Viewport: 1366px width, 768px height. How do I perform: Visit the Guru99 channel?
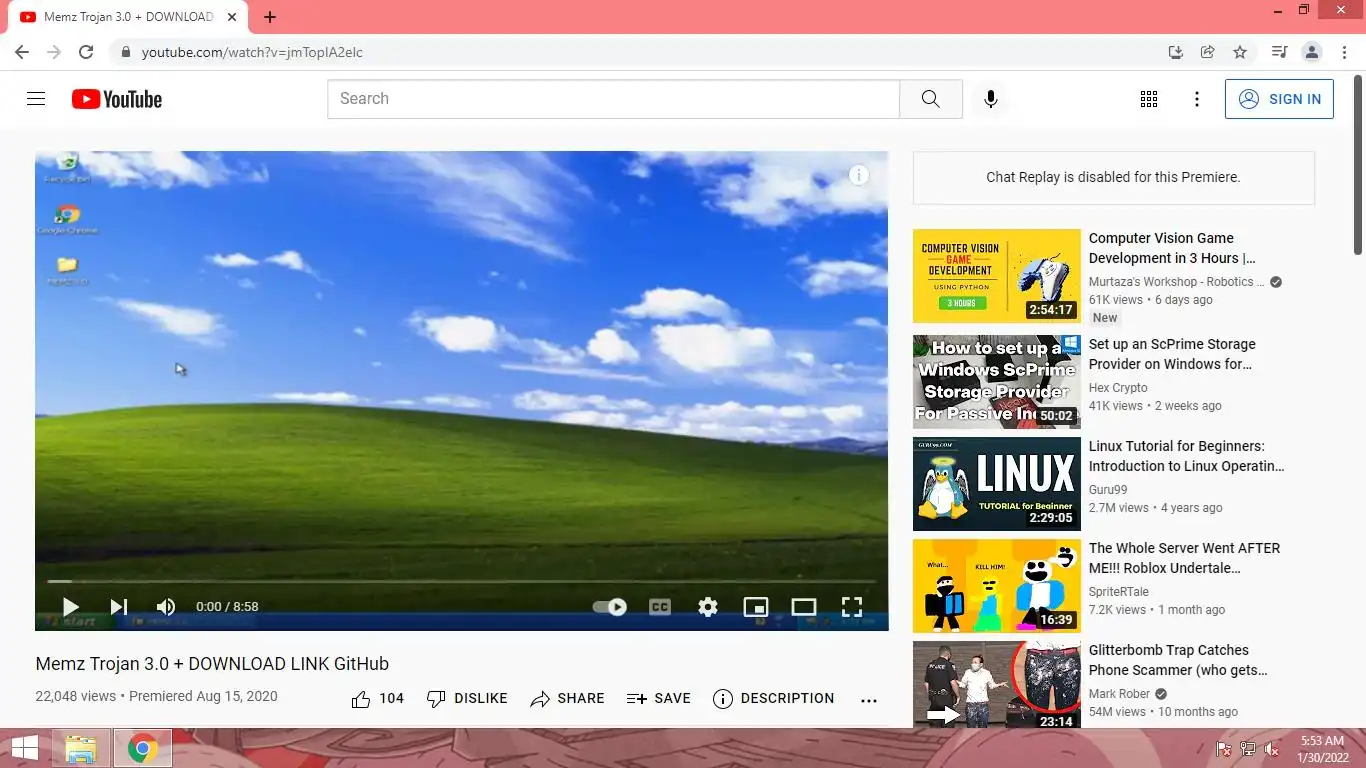(x=1108, y=490)
